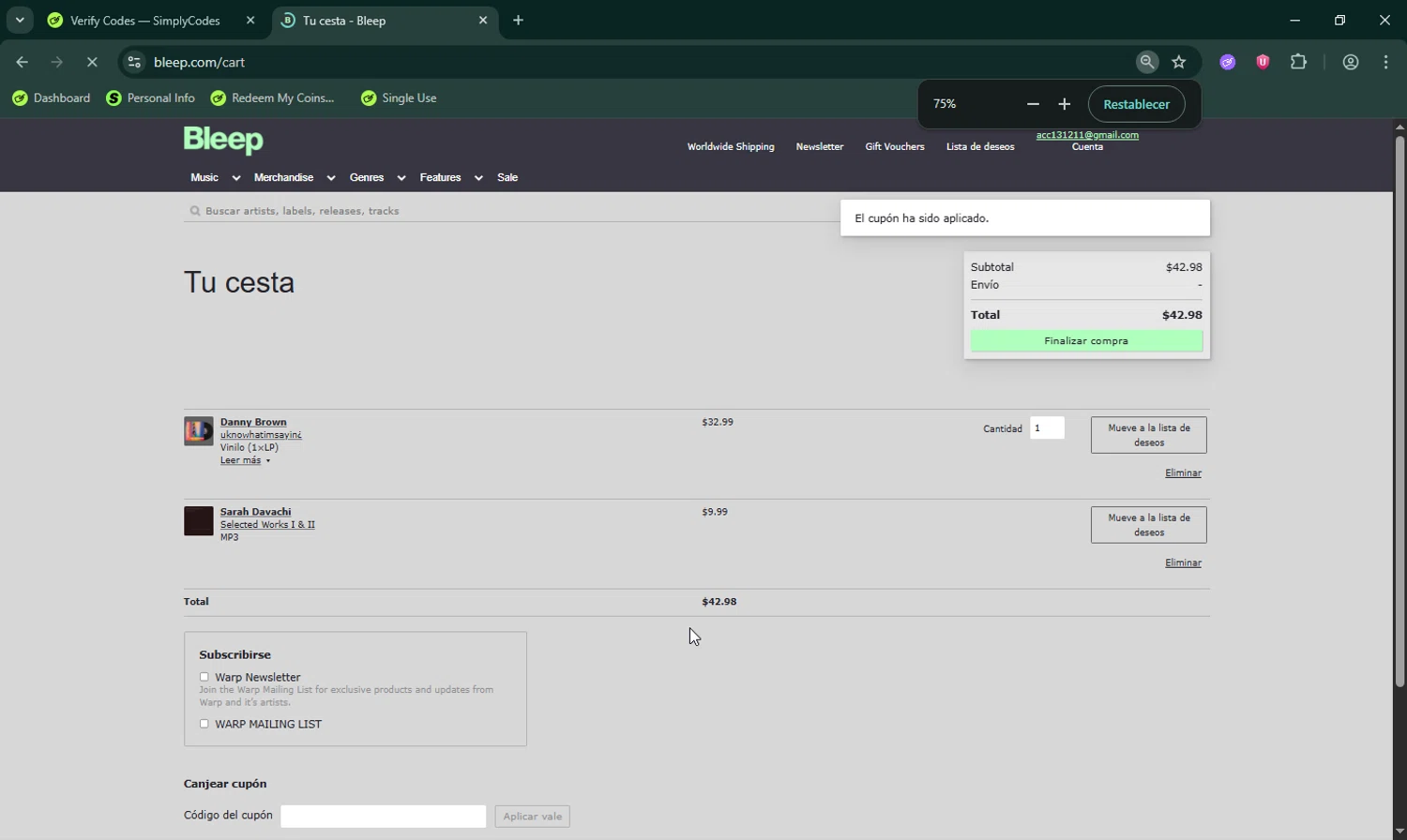Open the Chrome profile icon

pyautogui.click(x=1351, y=62)
